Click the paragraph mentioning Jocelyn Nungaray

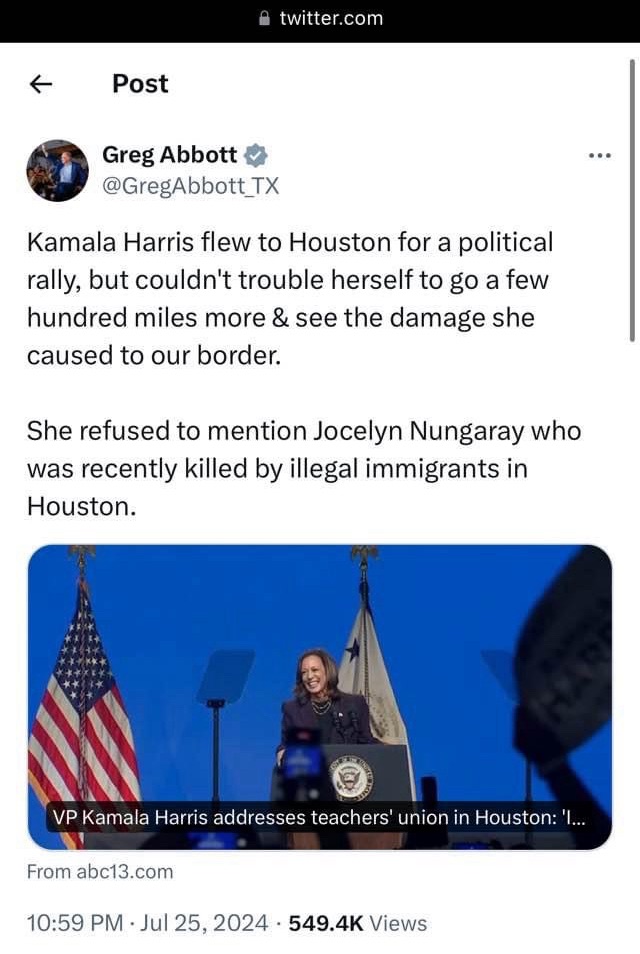click(304, 468)
